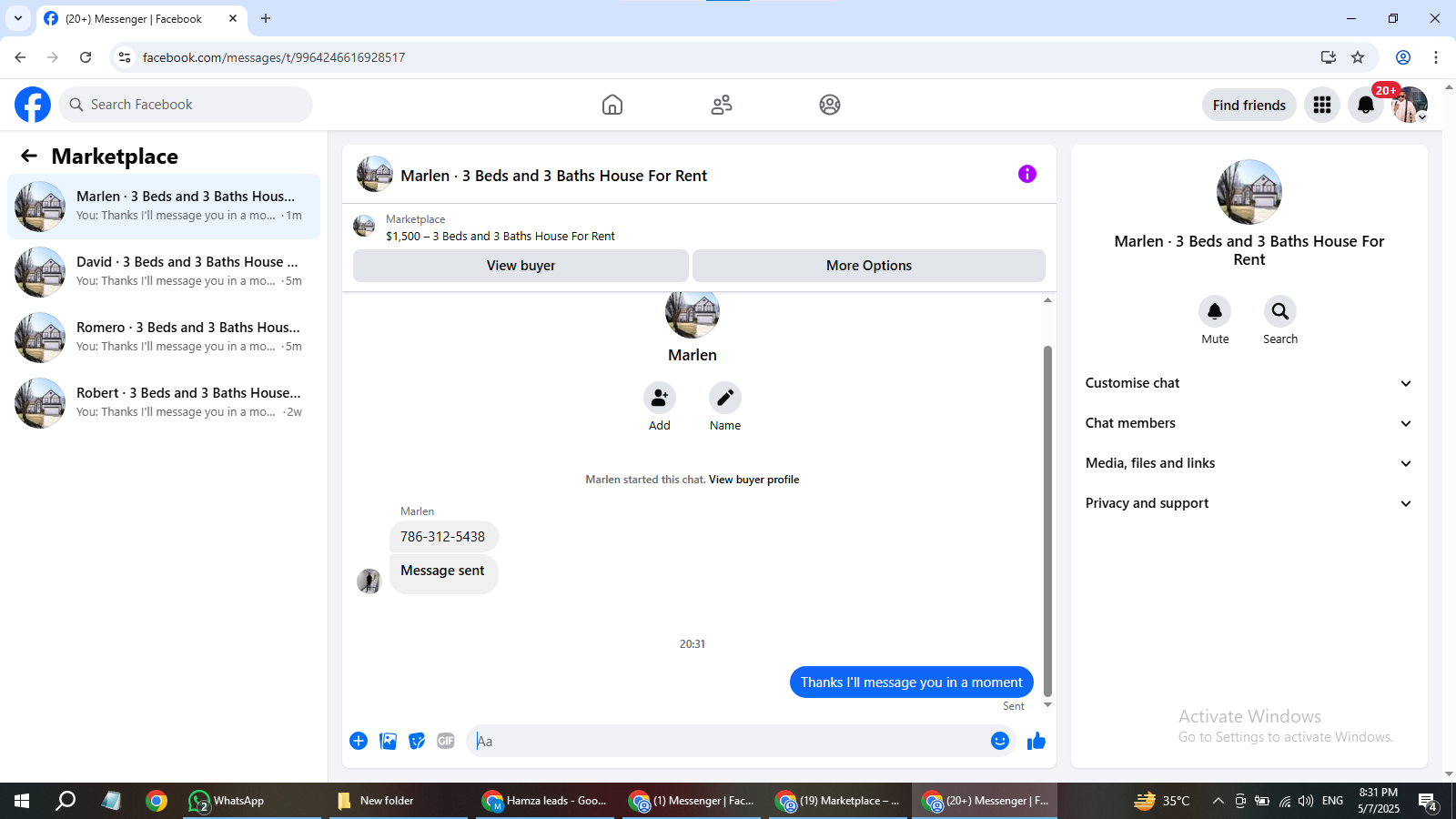Open David conversation in the list
The width and height of the screenshot is (1456, 819).
[x=164, y=272]
